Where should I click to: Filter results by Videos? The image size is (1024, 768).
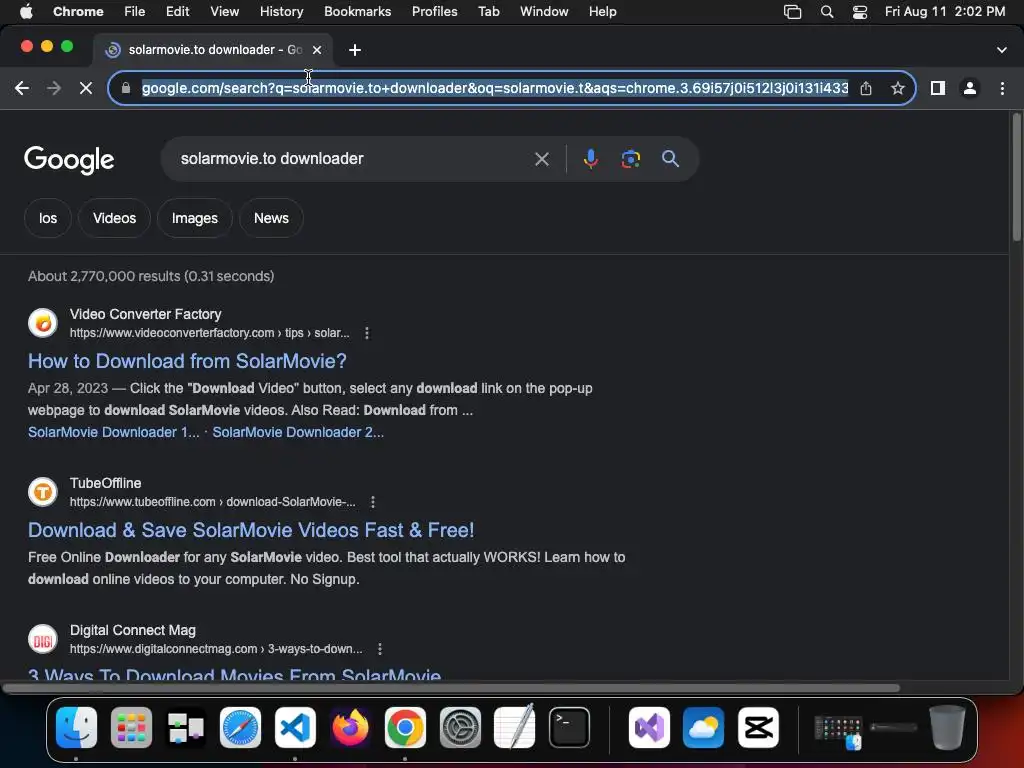114,218
